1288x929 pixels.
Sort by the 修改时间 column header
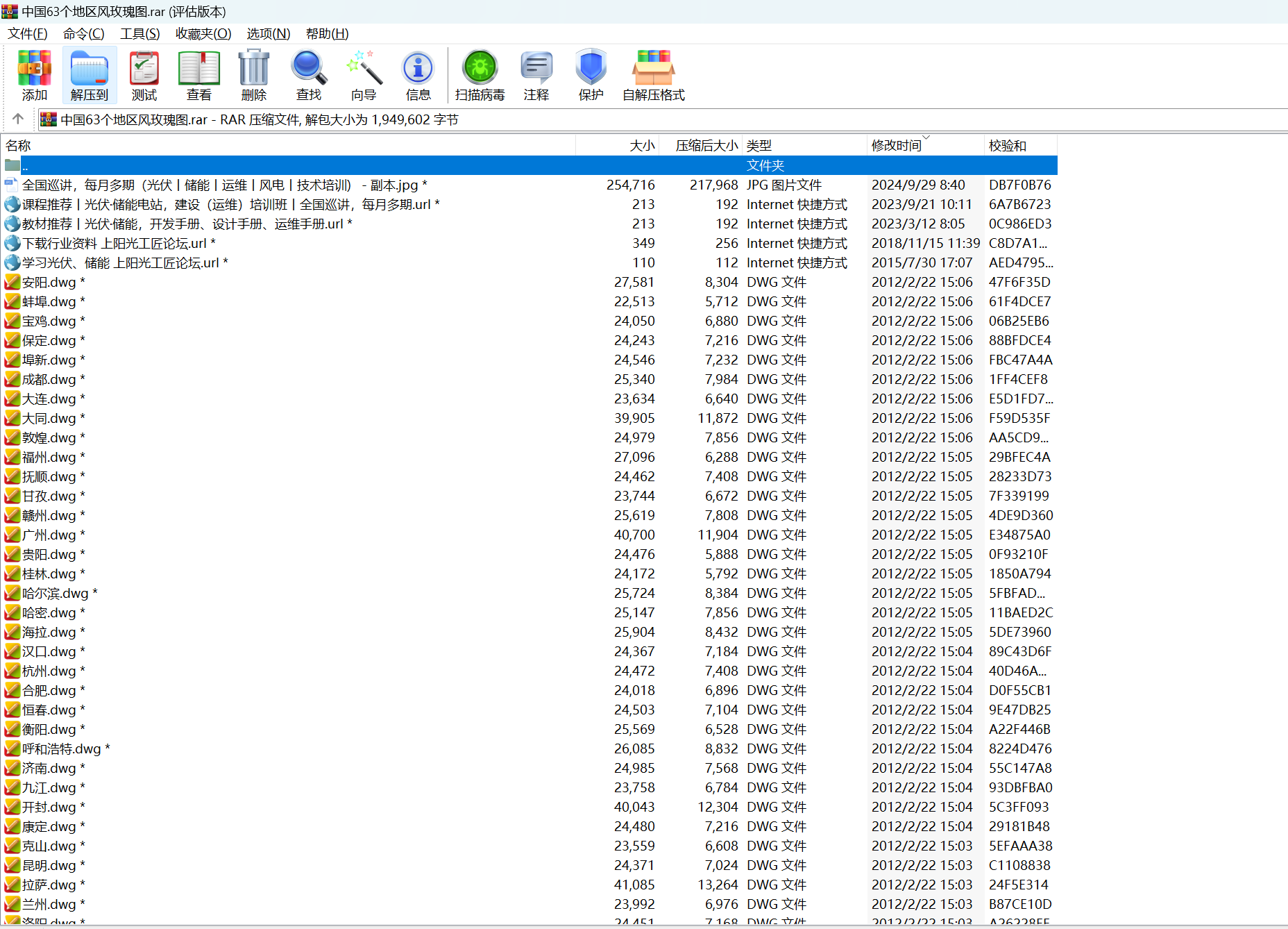tap(926, 145)
